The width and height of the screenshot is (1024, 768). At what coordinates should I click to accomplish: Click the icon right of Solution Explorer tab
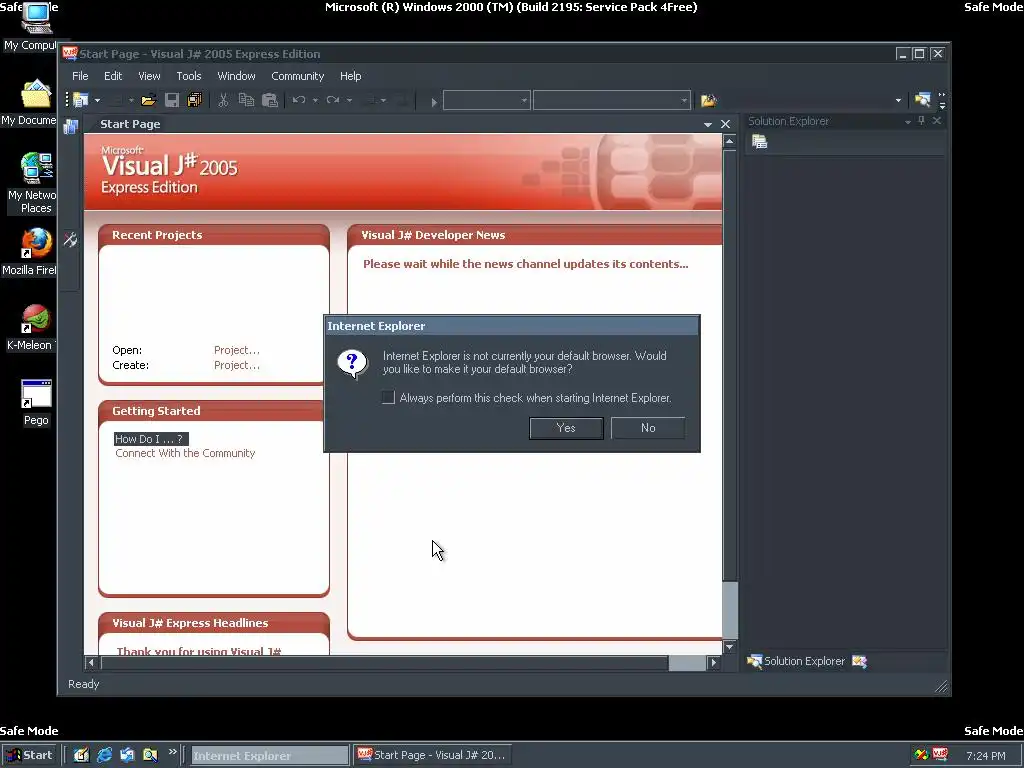859,662
